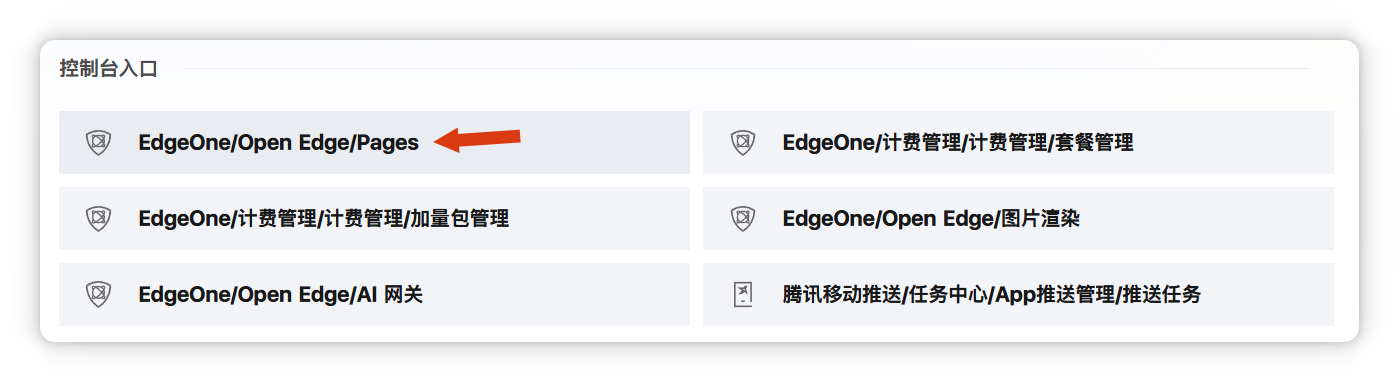Select the blank area of 图片渲染 card
This screenshot has height=382, width=1399.
[x=1208, y=218]
